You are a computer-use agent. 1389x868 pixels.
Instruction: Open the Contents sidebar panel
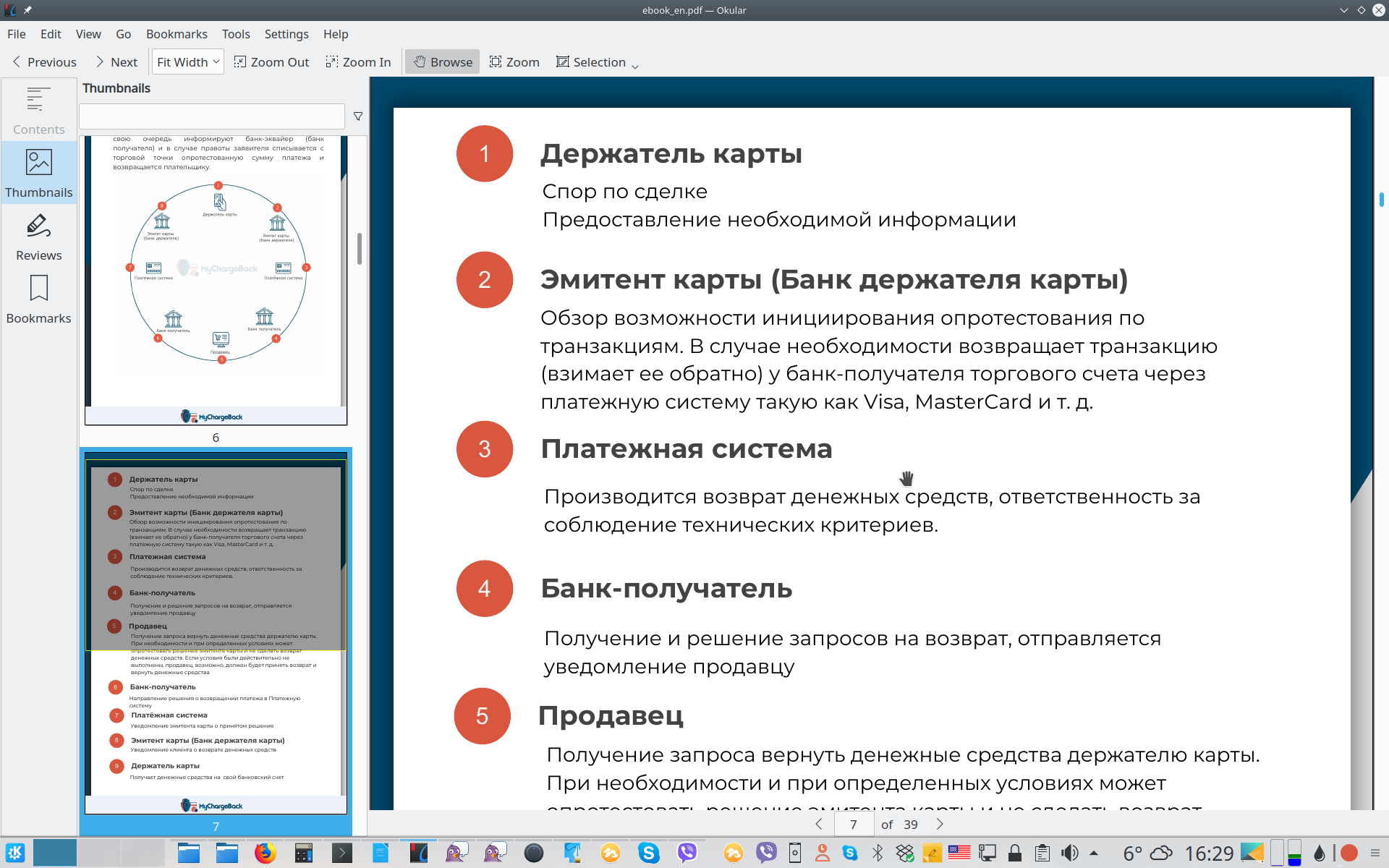[38, 110]
